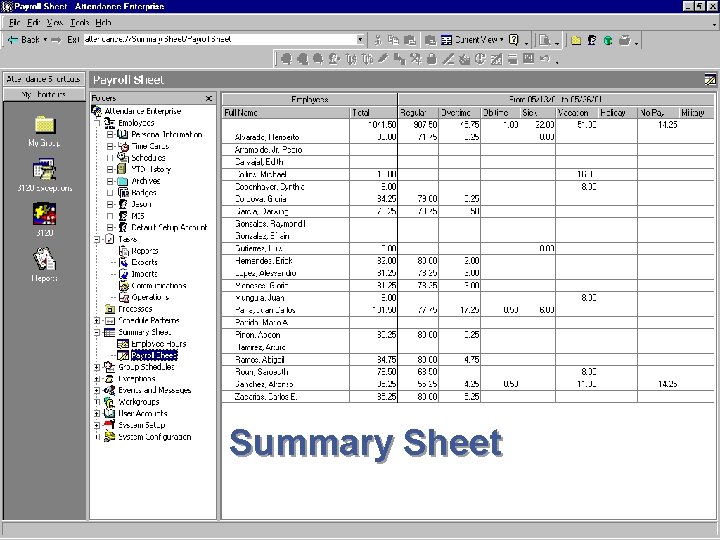The width and height of the screenshot is (720, 540).
Task: Open the 3120 exceptions shortcut icon
Action: click(44, 170)
